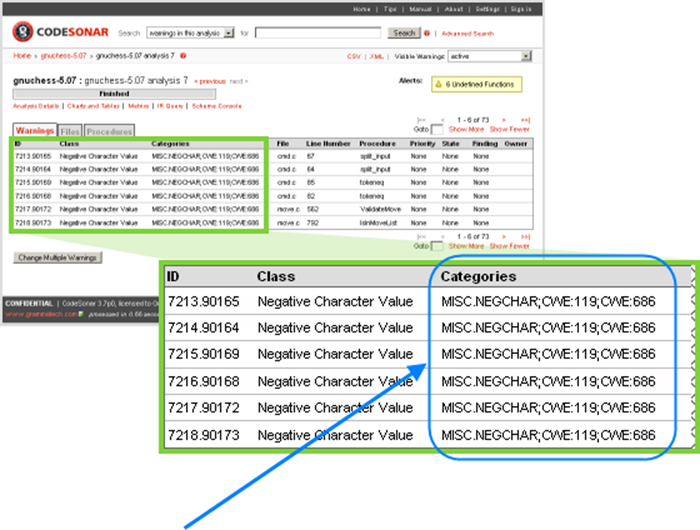Click line number 85 in the tokeneq row

pyautogui.click(x=311, y=183)
